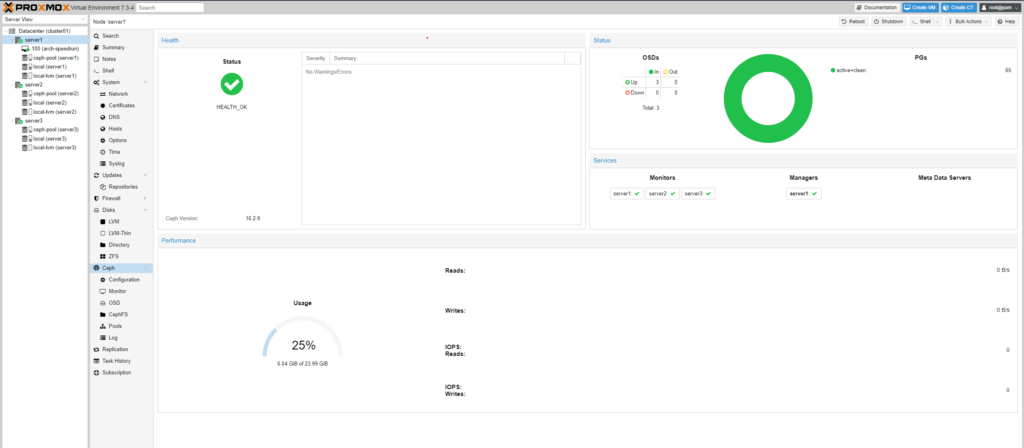Collapse the Updates menu section

tap(145, 175)
